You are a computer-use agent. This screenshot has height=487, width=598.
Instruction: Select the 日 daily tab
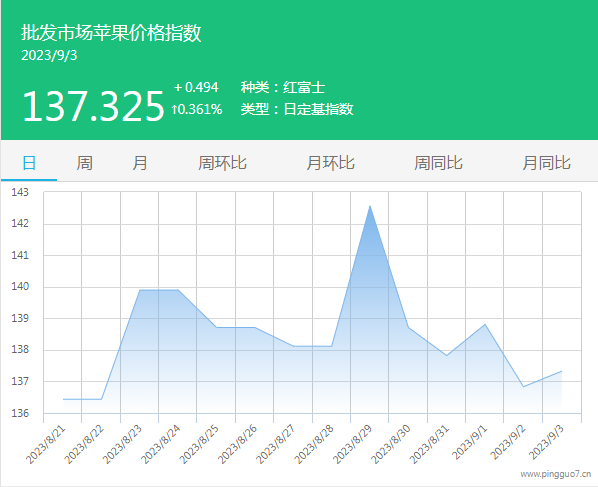point(29,163)
